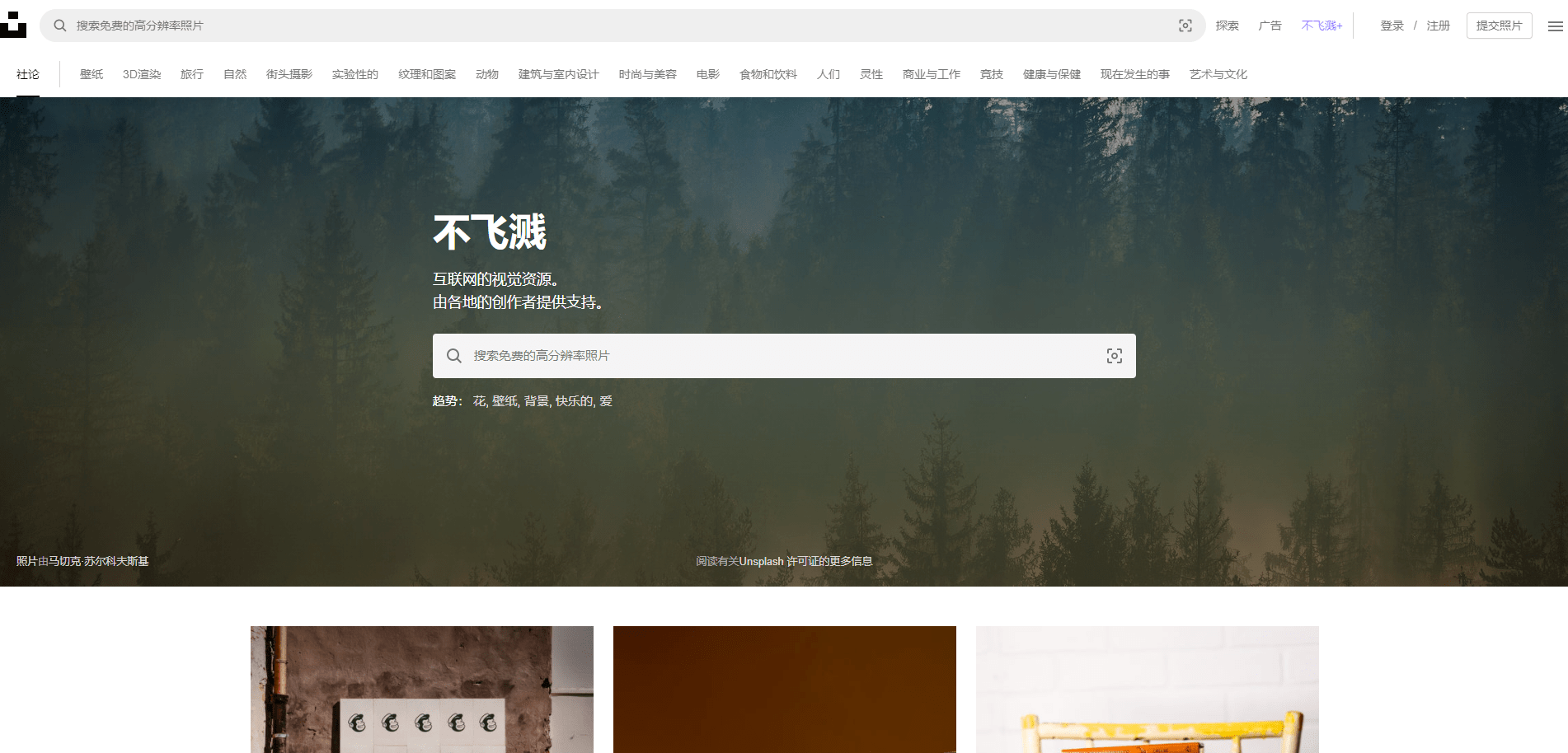The image size is (1568, 753).
Task: Click the 注册 link
Action: 1439,26
